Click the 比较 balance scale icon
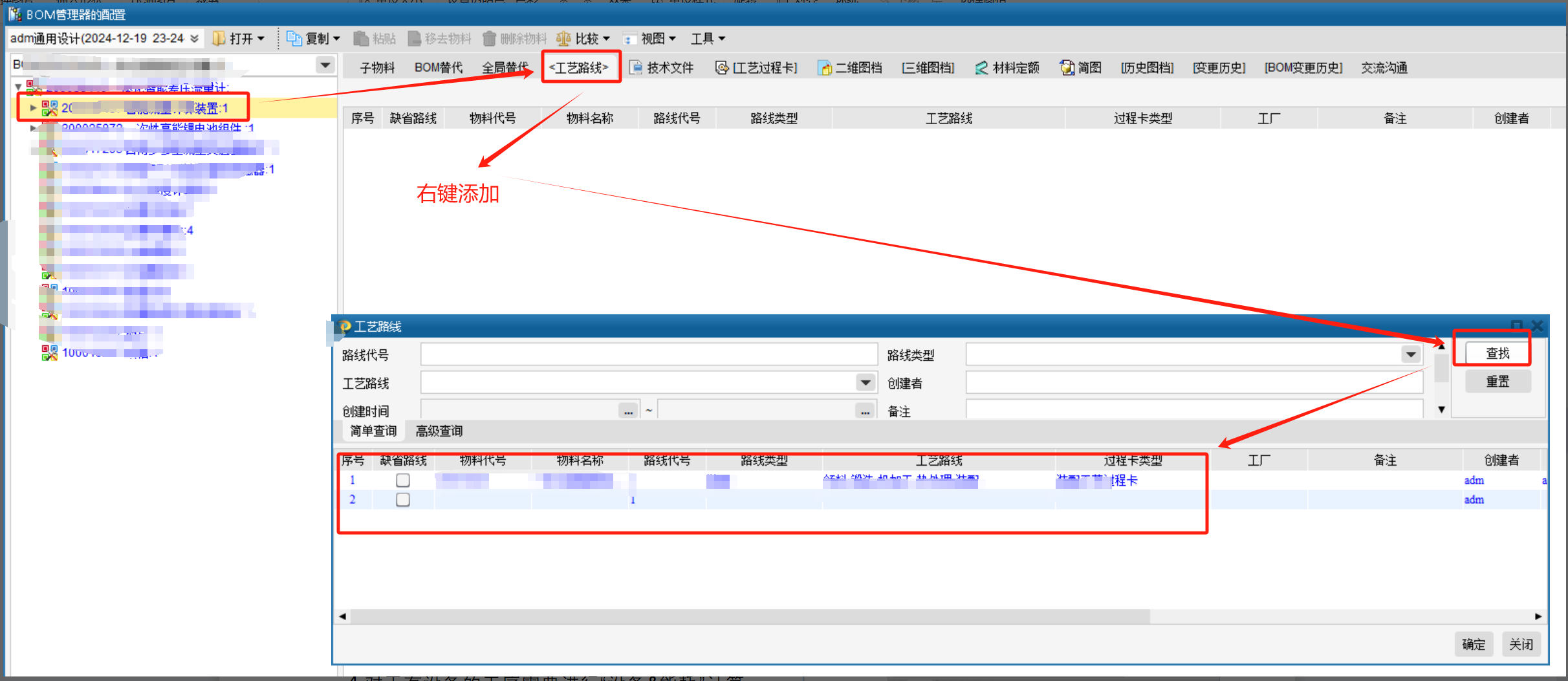 (x=563, y=39)
